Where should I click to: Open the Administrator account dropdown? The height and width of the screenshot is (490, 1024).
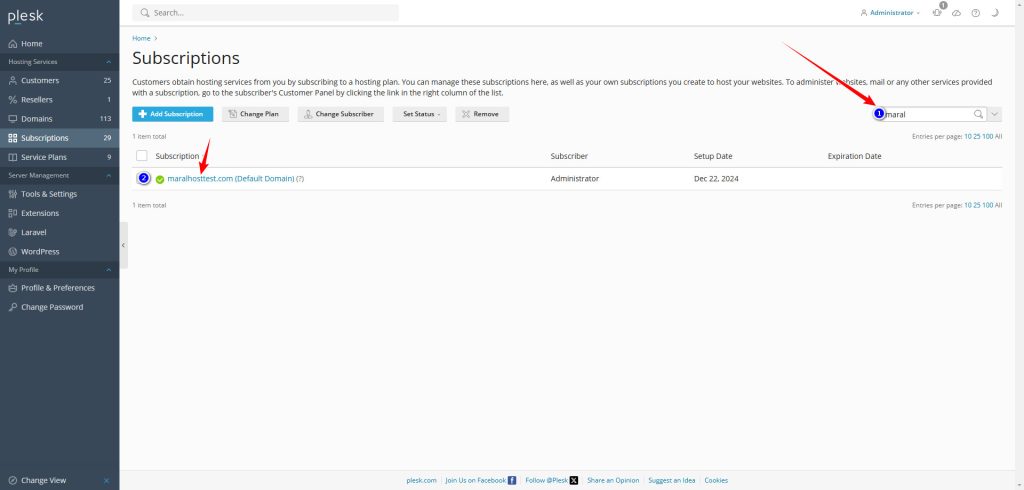[890, 13]
